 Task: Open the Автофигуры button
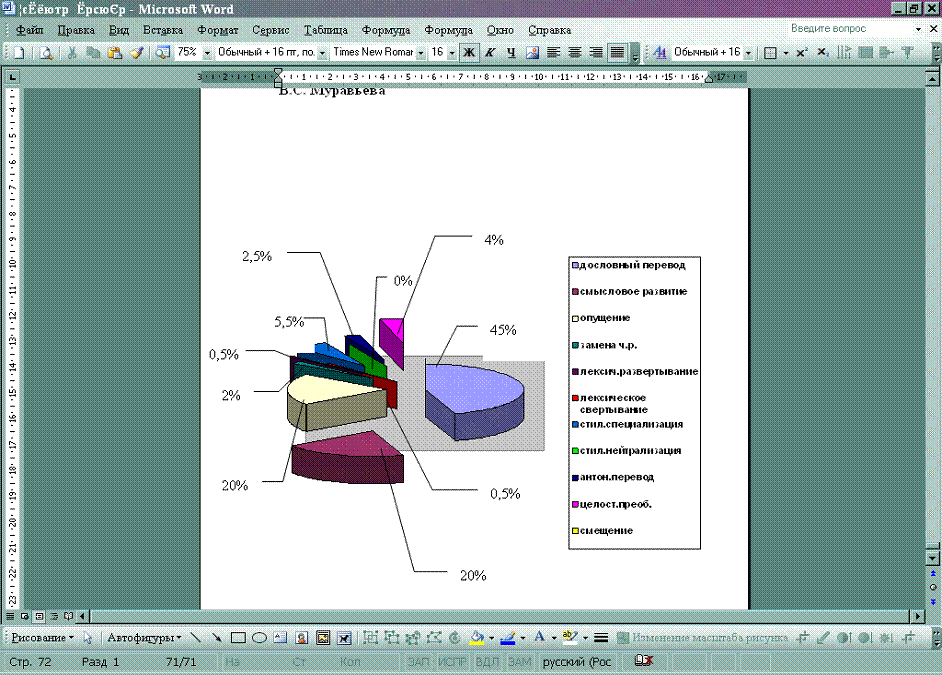tap(144, 637)
